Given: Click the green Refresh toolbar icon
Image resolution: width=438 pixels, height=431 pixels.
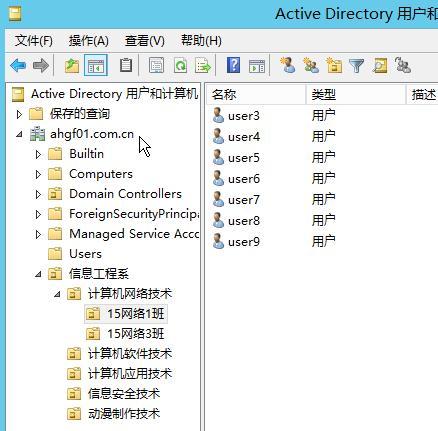Looking at the screenshot, I should tap(180, 65).
